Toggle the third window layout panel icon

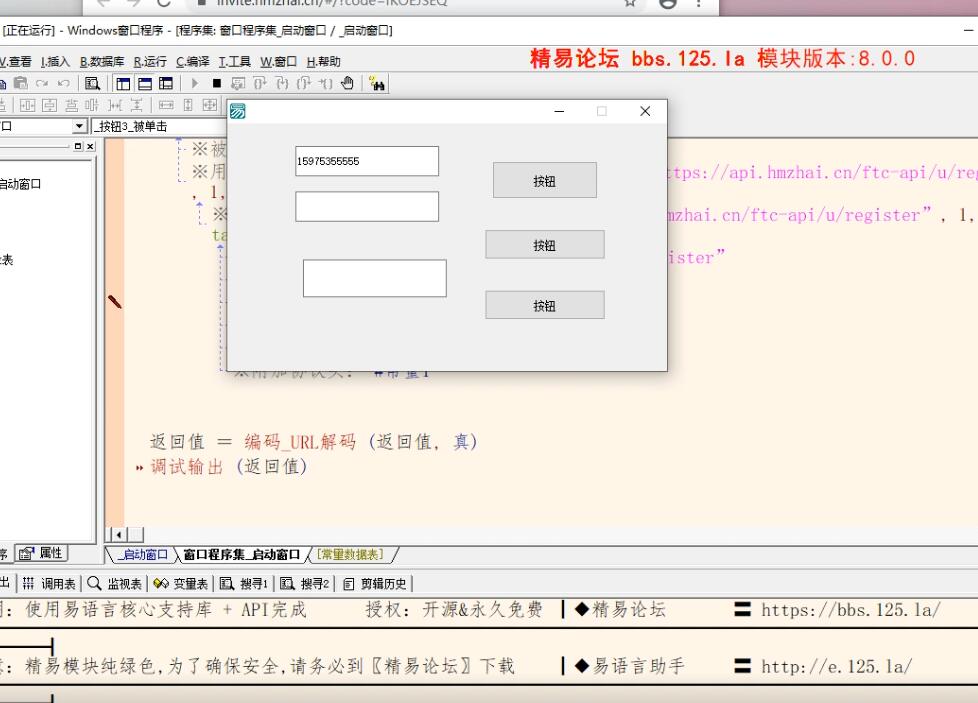[x=164, y=82]
